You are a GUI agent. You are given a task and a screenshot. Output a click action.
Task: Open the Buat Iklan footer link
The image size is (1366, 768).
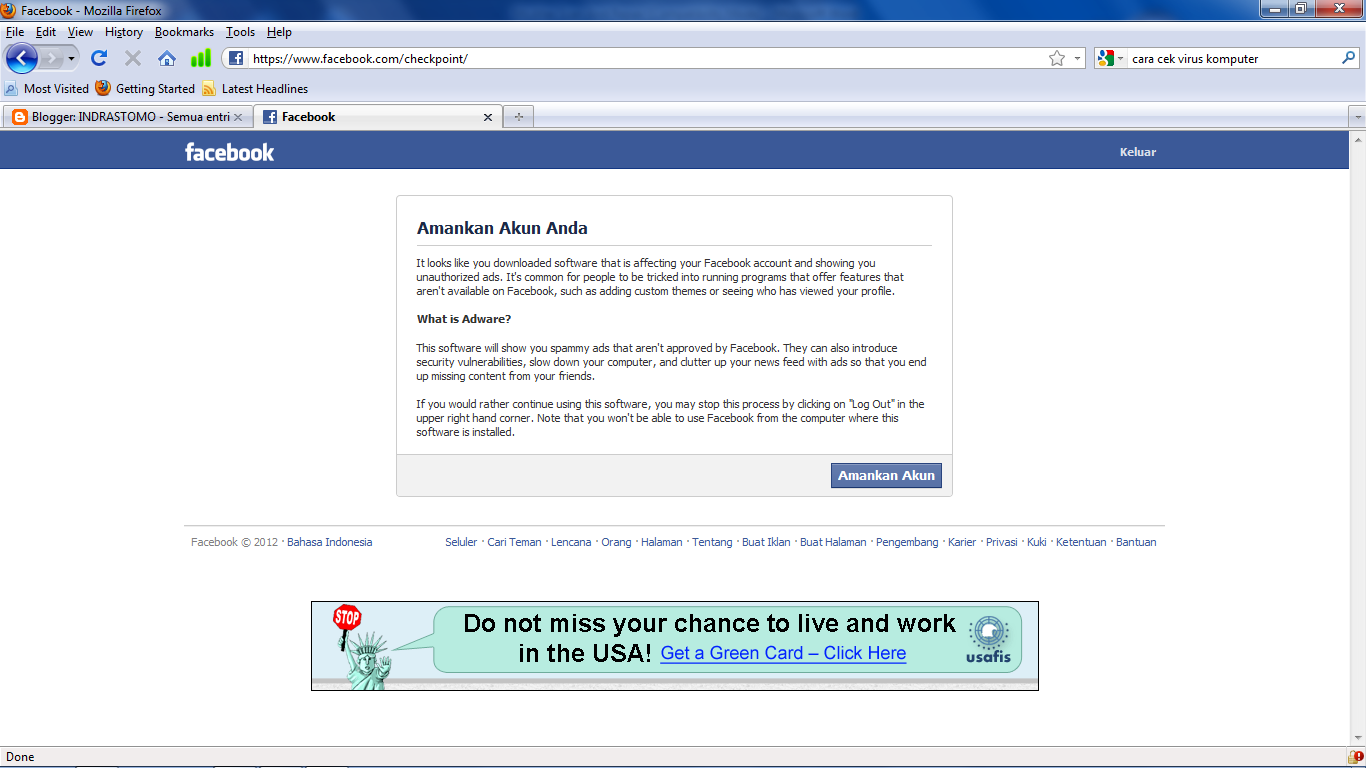pyautogui.click(x=766, y=542)
